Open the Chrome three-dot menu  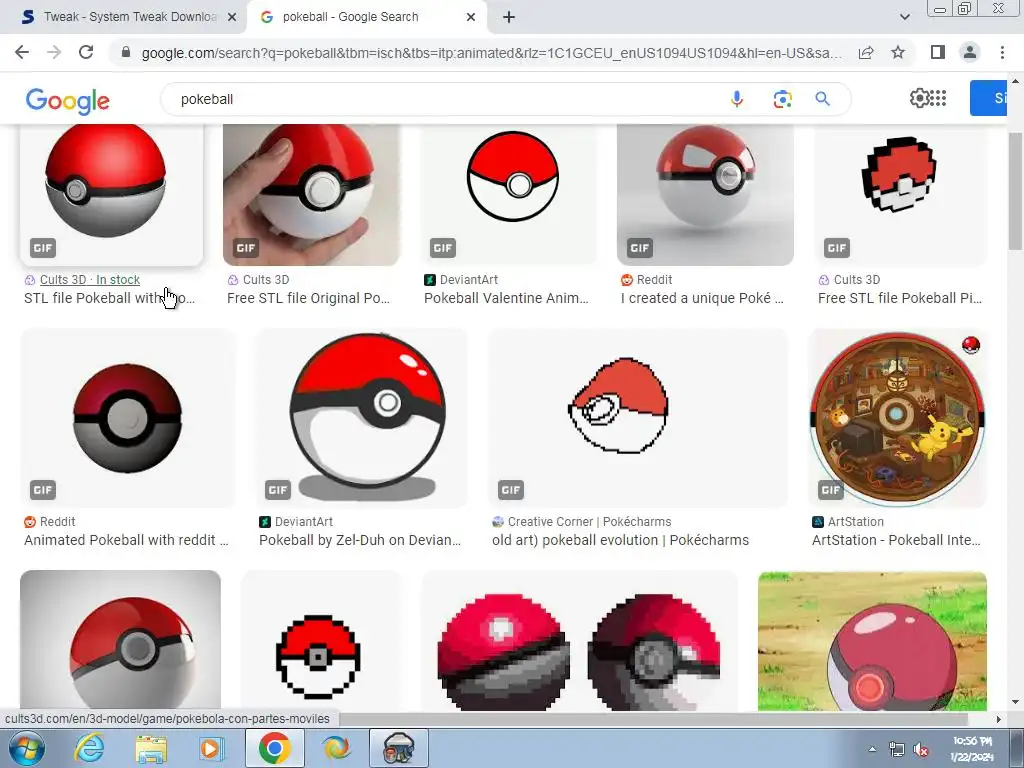[1002, 52]
